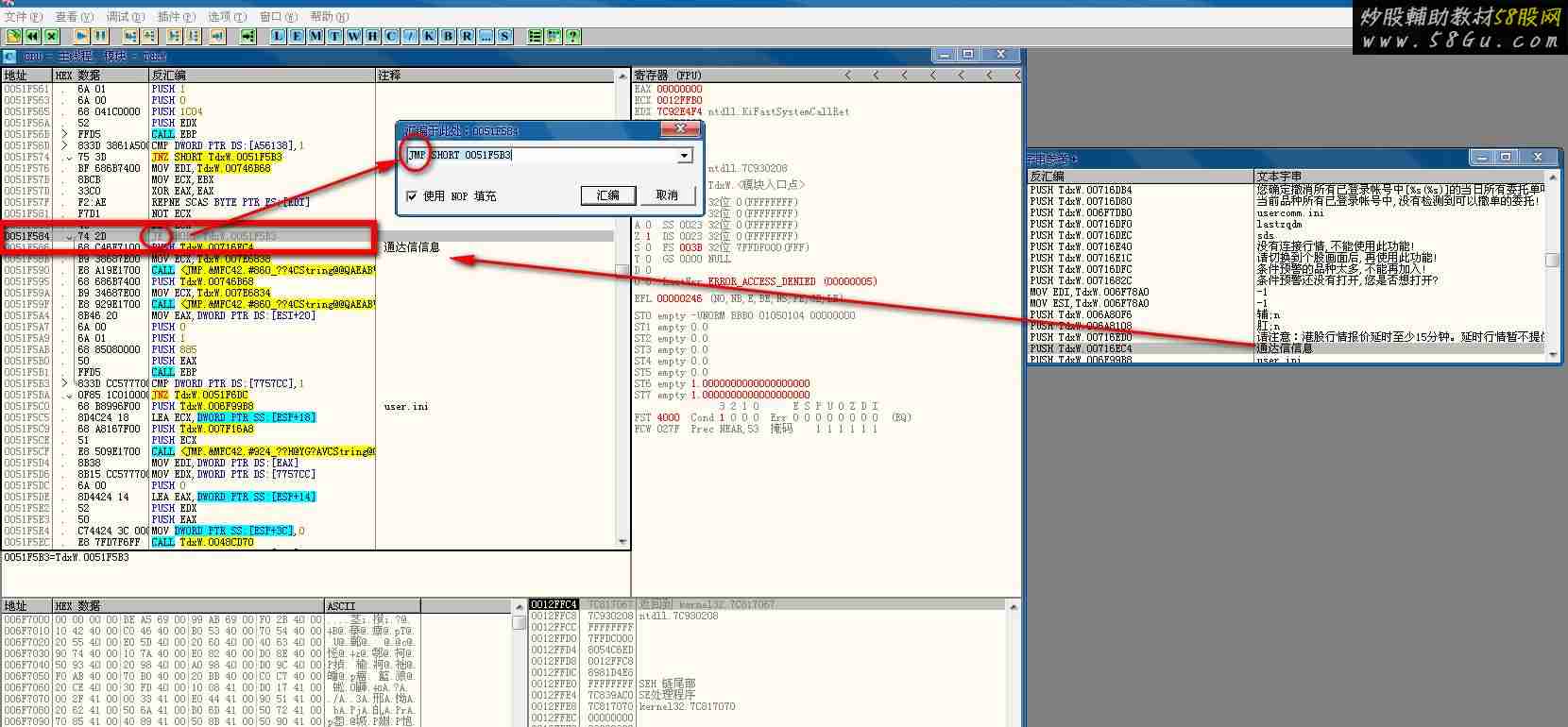Open Executable modules with E icon

pyautogui.click(x=298, y=36)
